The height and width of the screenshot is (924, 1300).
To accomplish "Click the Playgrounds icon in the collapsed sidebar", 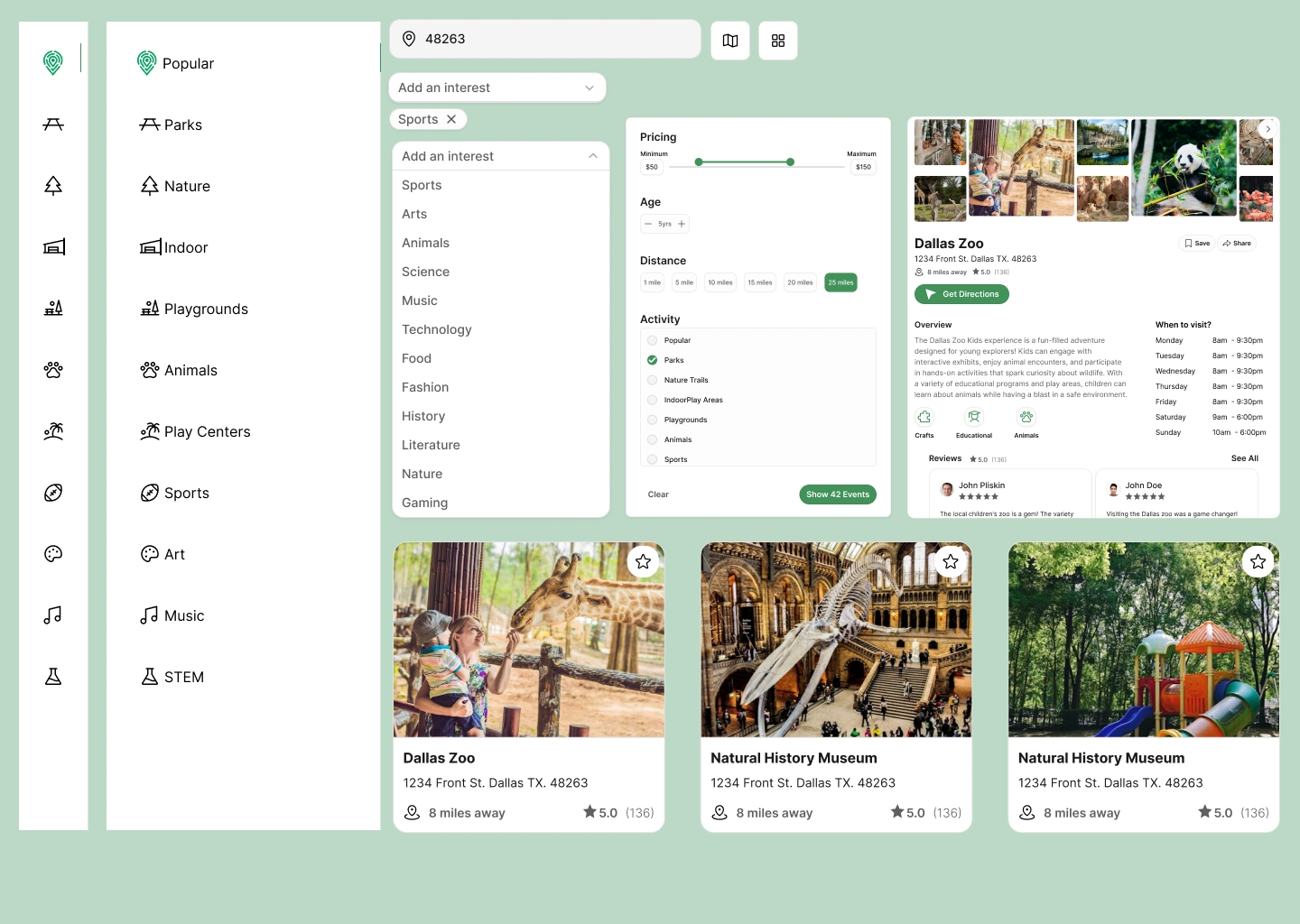I will (x=53, y=308).
